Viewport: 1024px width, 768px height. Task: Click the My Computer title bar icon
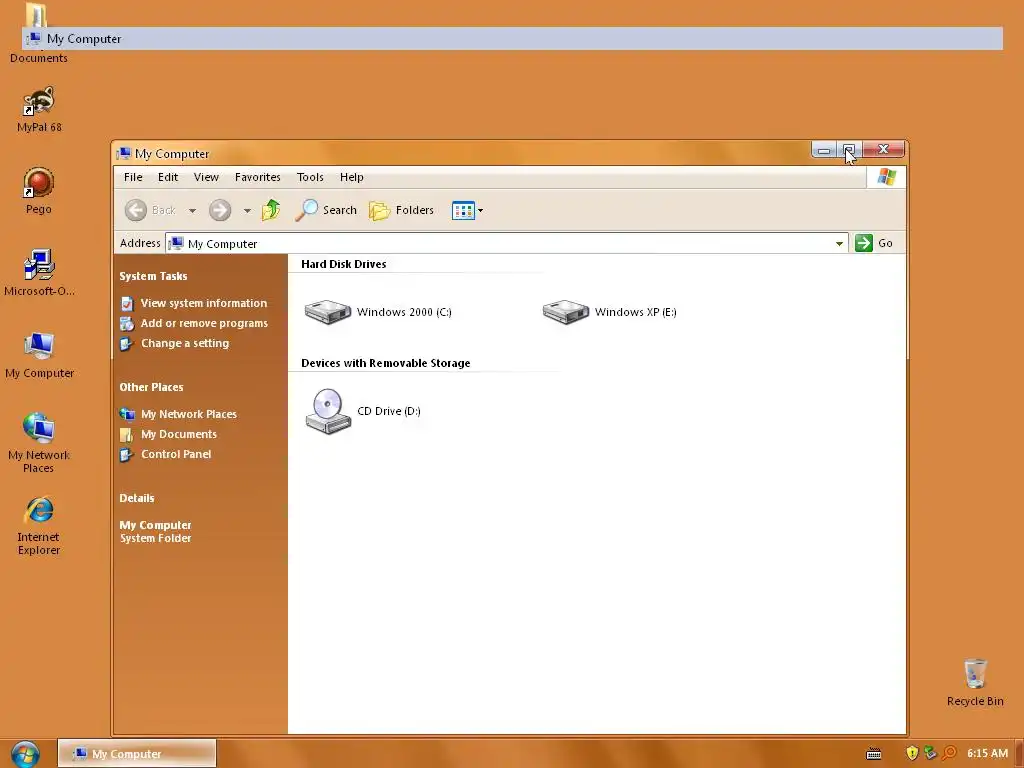coord(123,153)
